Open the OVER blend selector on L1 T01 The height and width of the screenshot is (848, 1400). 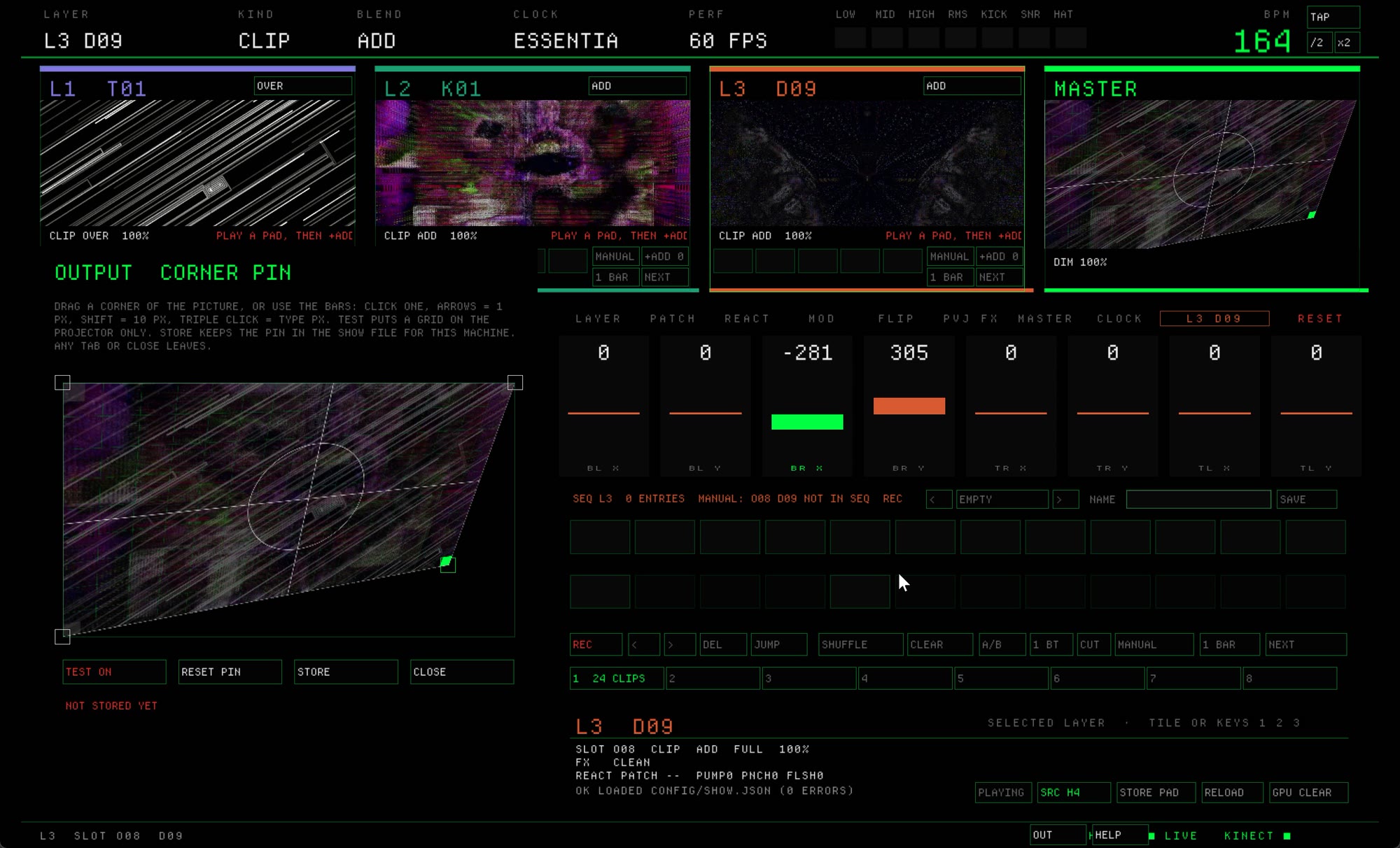tap(302, 86)
